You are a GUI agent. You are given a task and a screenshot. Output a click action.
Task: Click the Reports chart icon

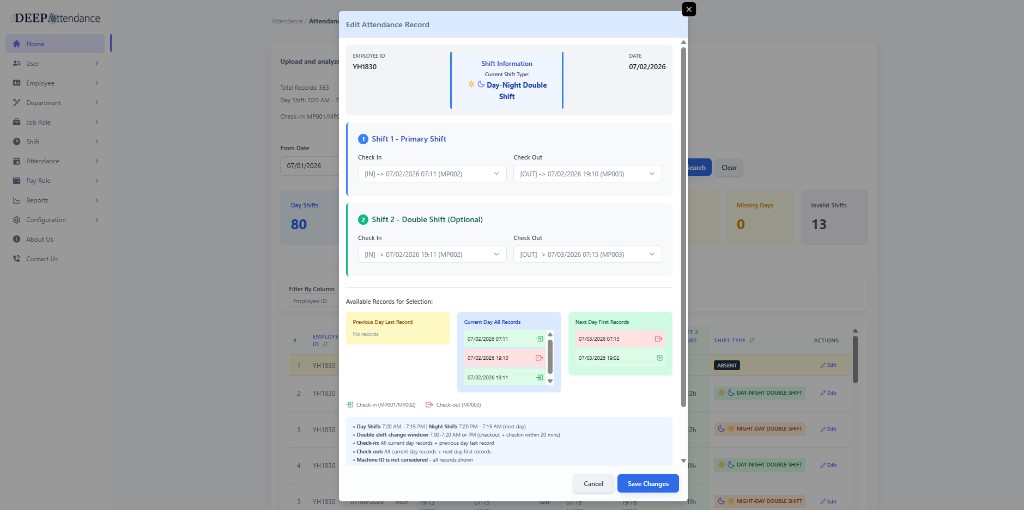[16, 200]
